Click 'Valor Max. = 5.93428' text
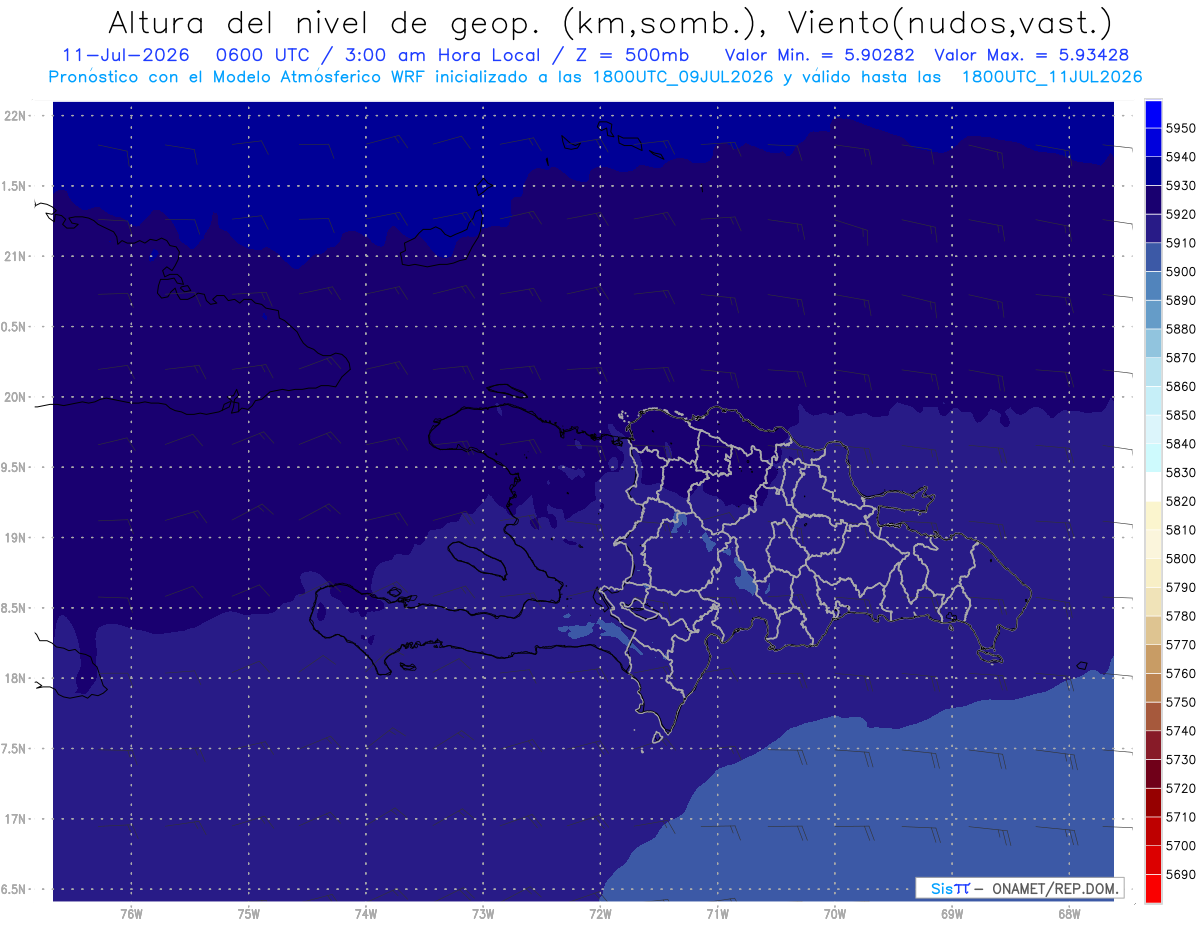This screenshot has height=927, width=1200. tap(1032, 55)
